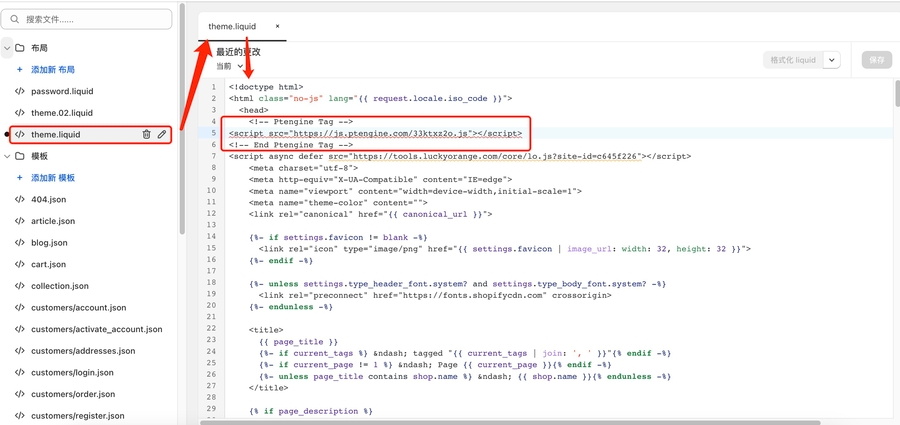Click code icon of article.json
The height and width of the screenshot is (425, 900).
[x=20, y=221]
